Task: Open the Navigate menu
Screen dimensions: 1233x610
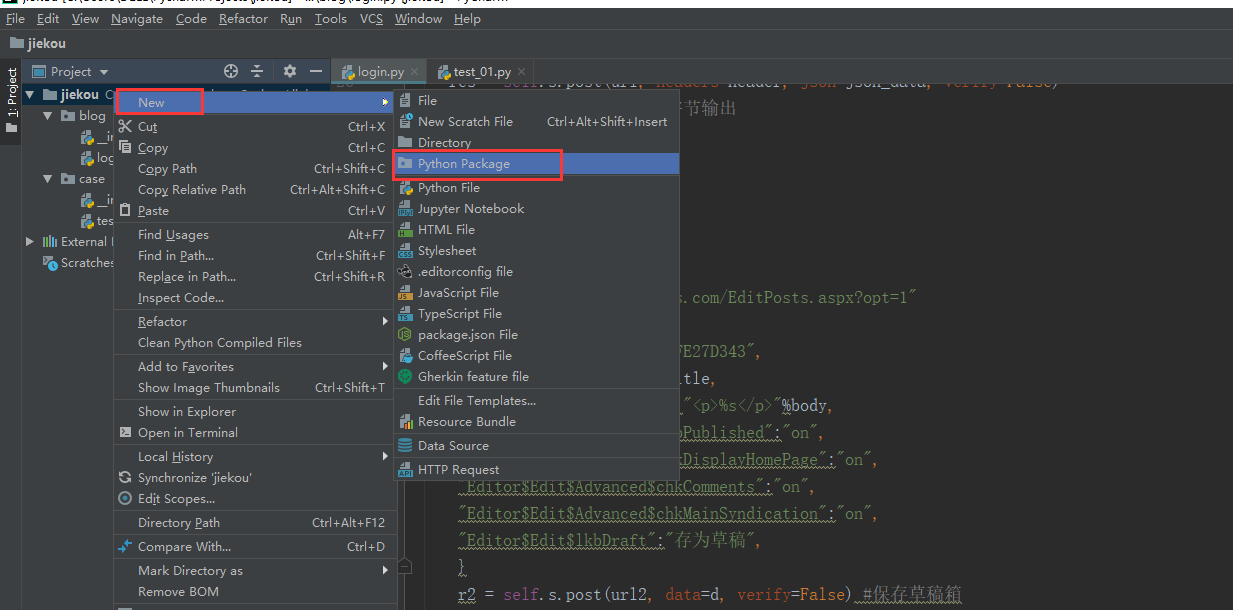Action: (x=137, y=19)
